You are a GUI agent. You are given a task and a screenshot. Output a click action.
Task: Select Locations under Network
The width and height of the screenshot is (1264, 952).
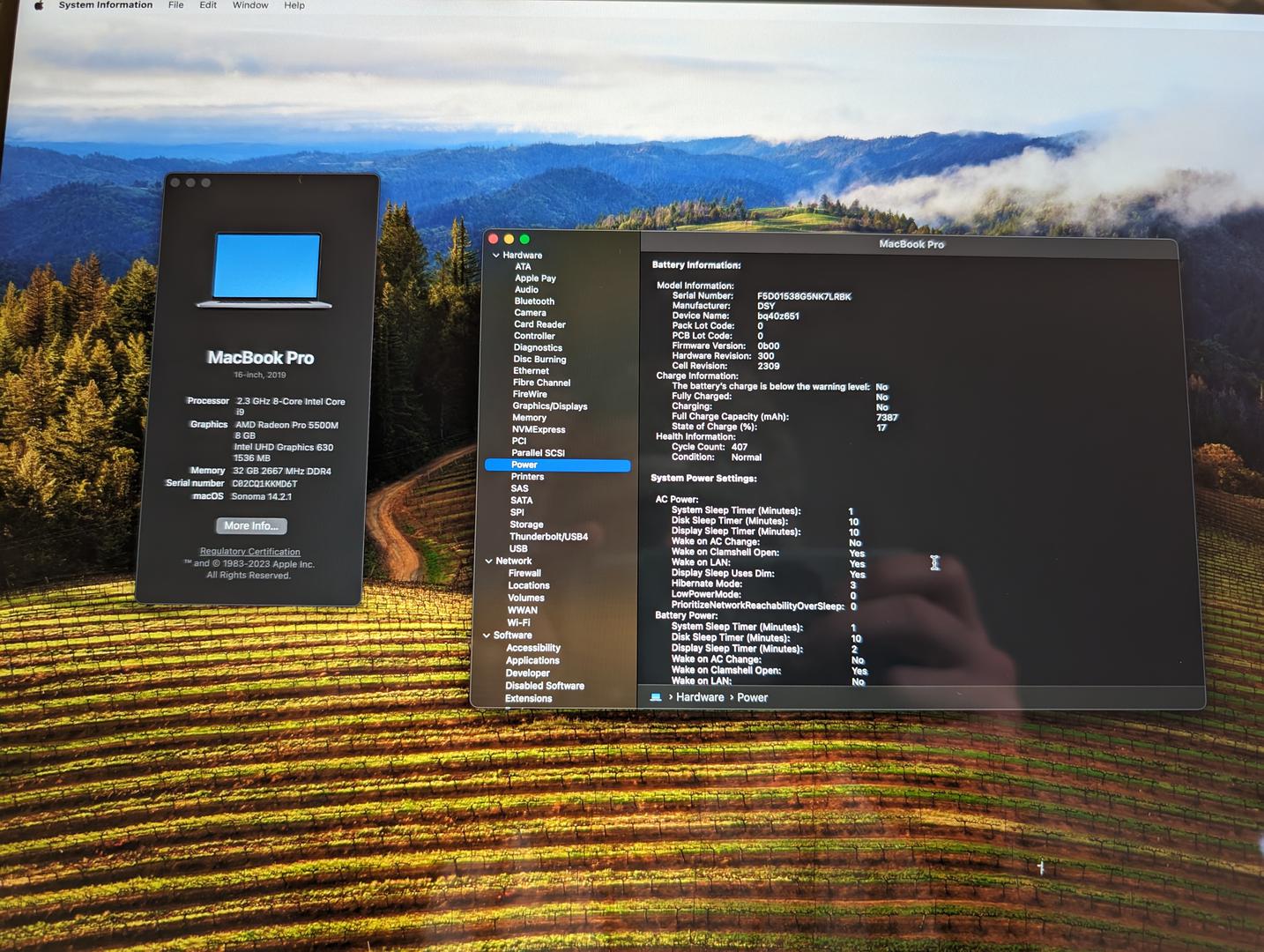[x=529, y=586]
